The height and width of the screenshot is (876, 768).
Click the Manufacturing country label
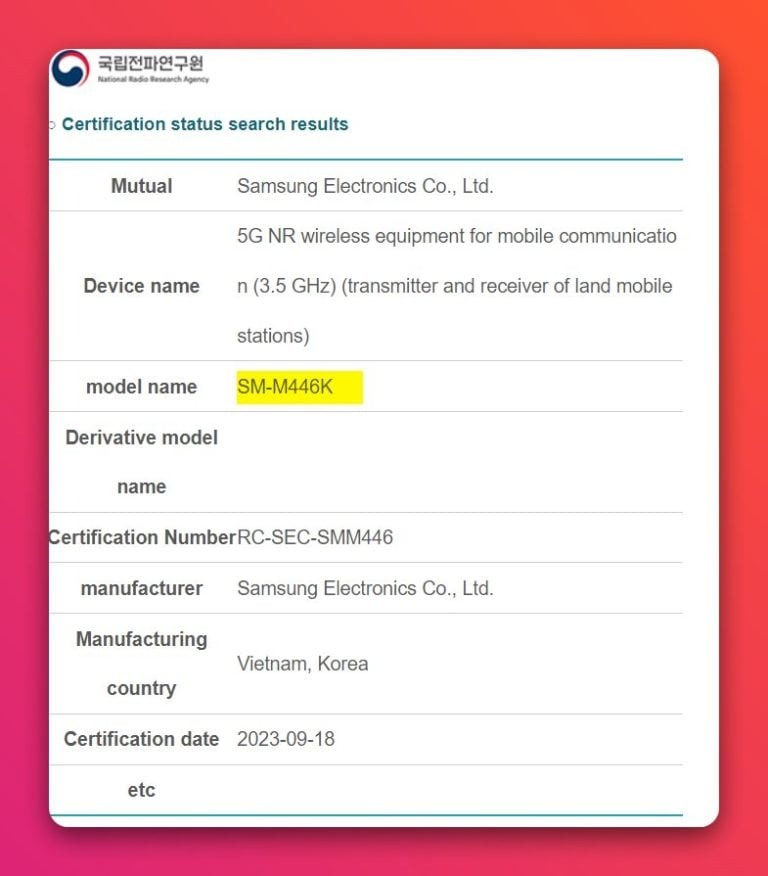point(141,663)
